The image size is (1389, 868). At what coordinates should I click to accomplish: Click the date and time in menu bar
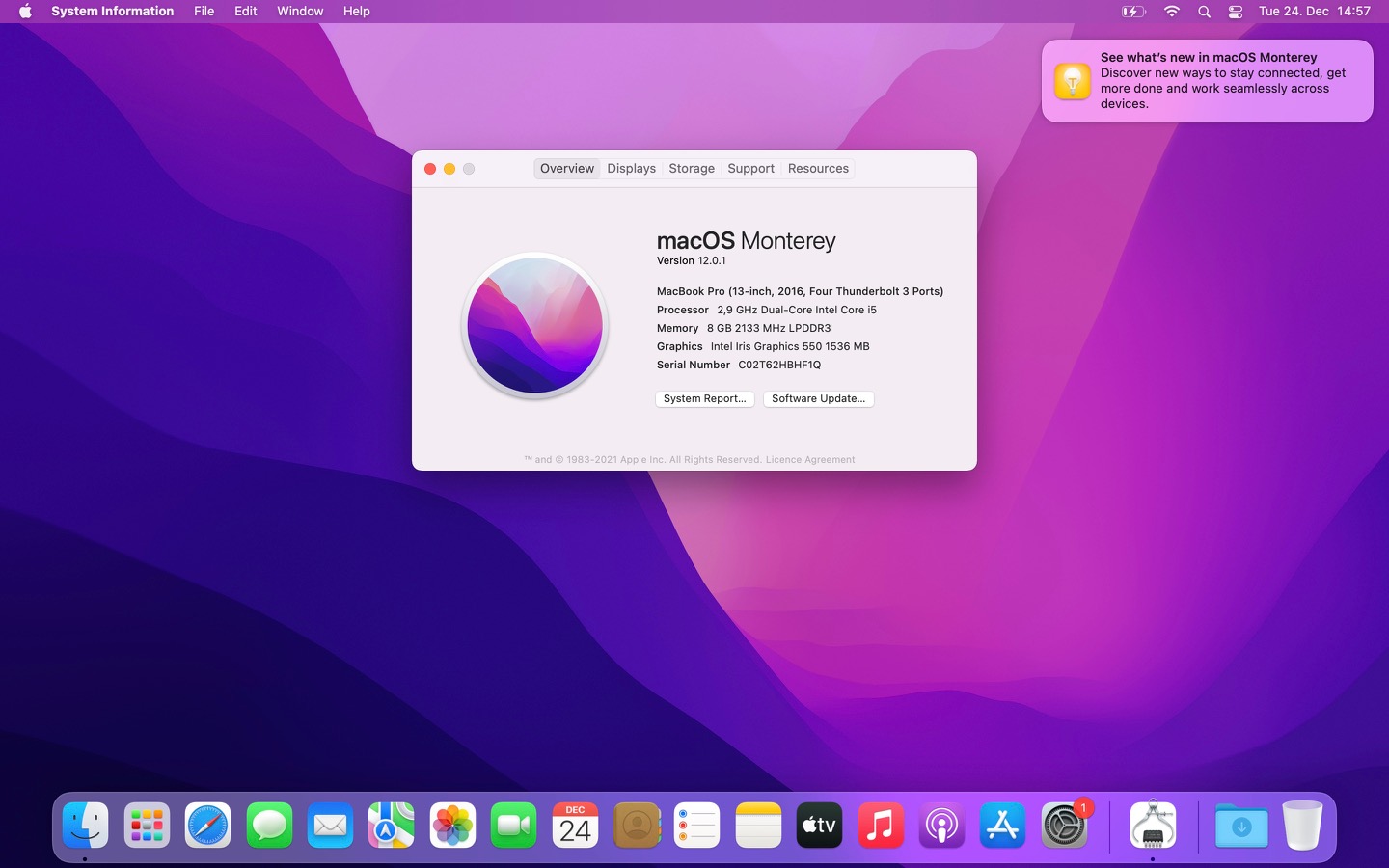pyautogui.click(x=1315, y=12)
